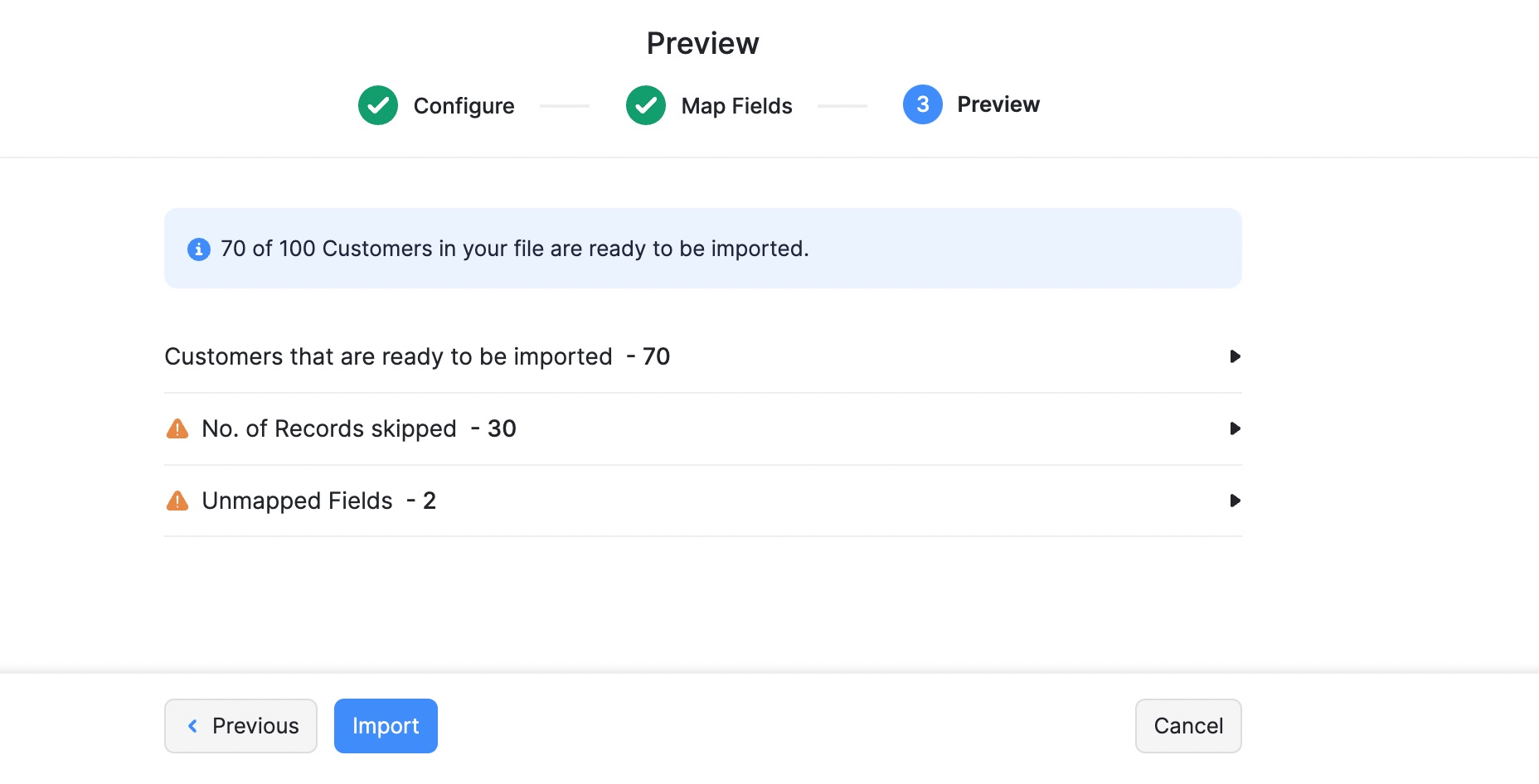Expand the ready-to-import customers arrow

tap(1235, 356)
